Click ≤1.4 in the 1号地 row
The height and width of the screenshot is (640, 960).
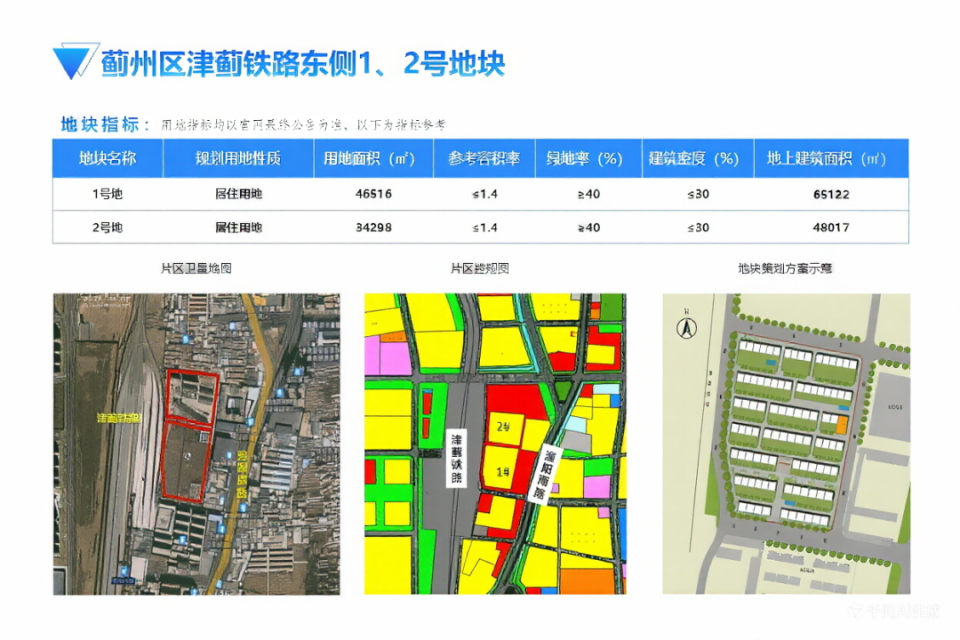tap(484, 194)
